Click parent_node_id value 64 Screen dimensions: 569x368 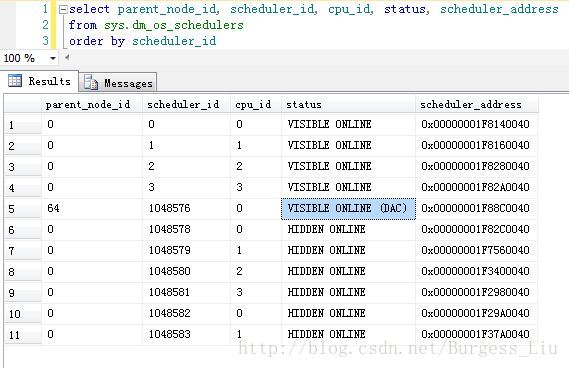(x=92, y=208)
